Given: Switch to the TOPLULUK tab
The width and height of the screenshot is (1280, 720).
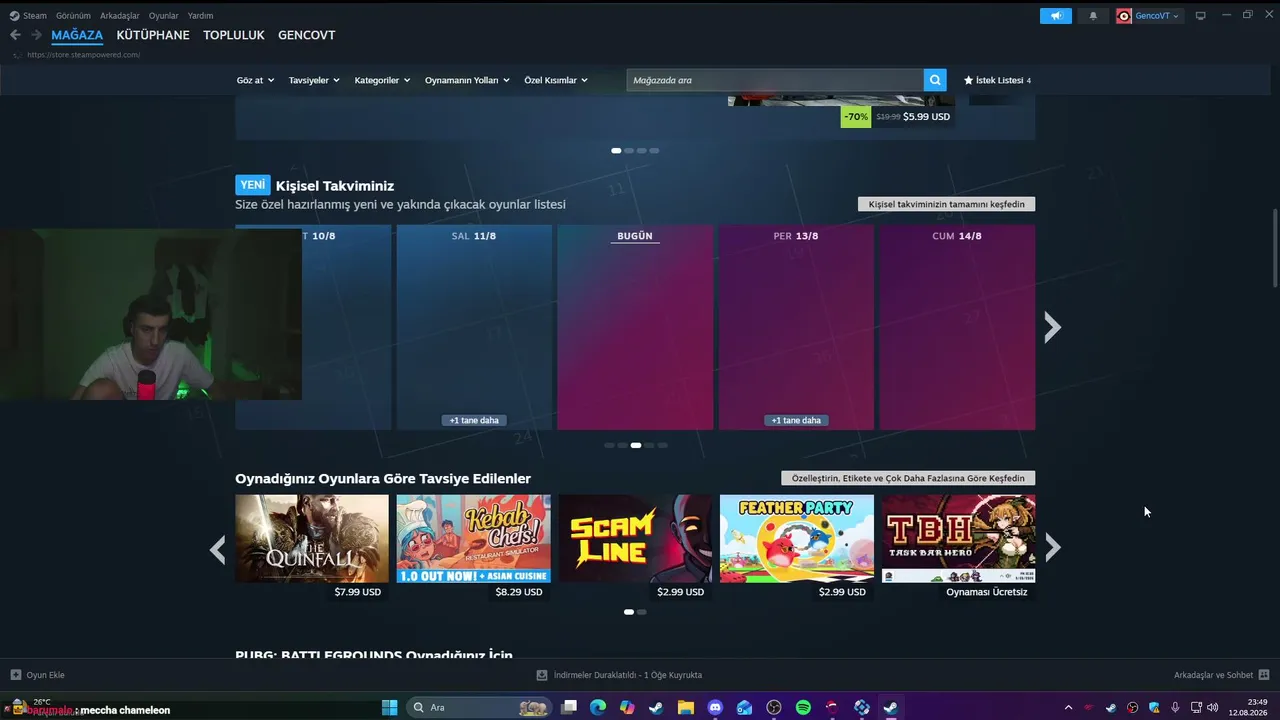Looking at the screenshot, I should pos(234,35).
